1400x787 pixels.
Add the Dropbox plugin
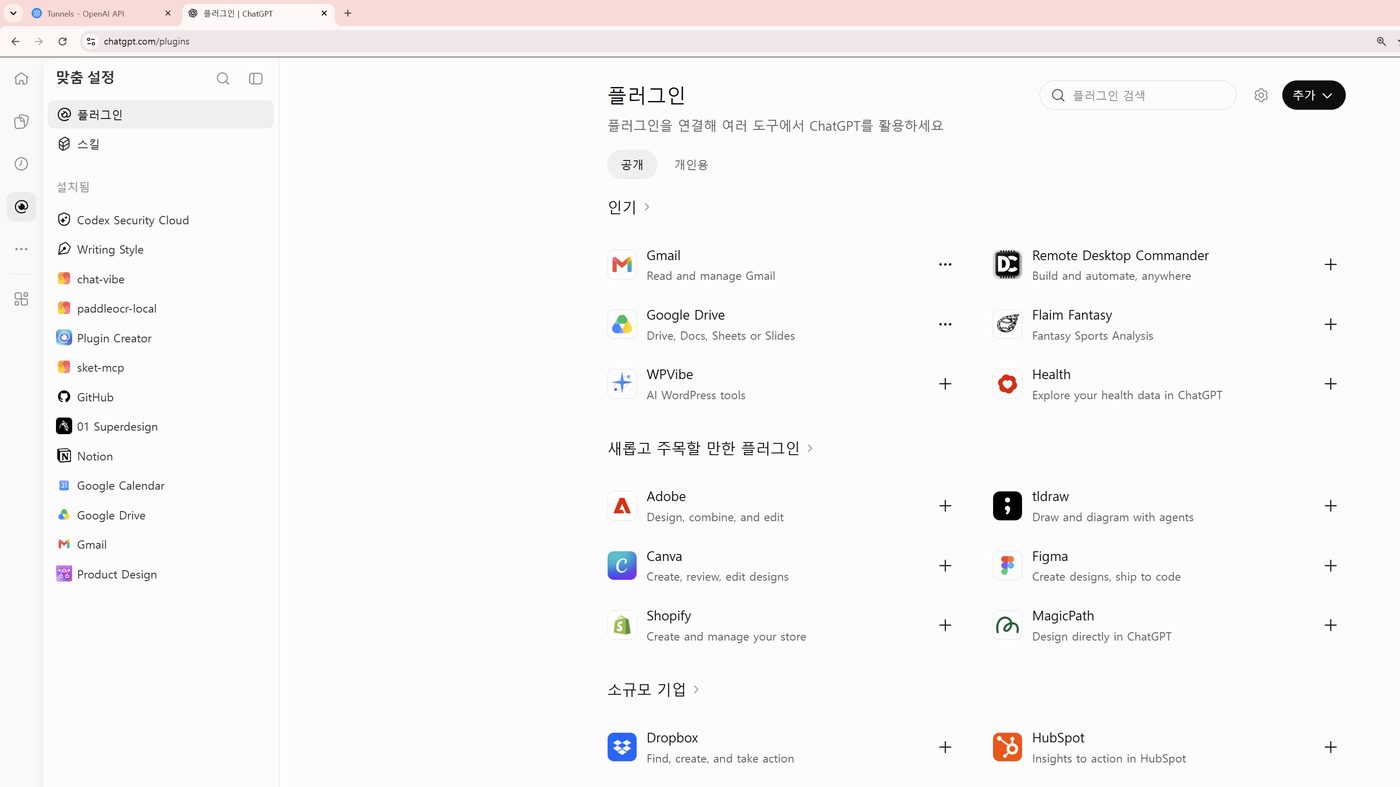pyautogui.click(x=945, y=747)
